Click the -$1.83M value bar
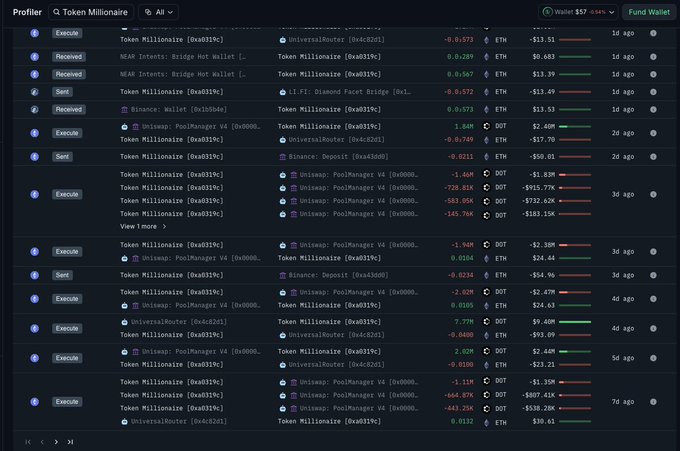680x451 pixels. click(575, 175)
